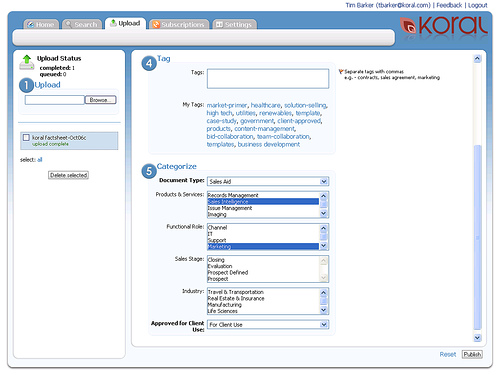Click main panel scroll up arrow
This screenshot has width=500, height=375.
pyautogui.click(x=477, y=59)
